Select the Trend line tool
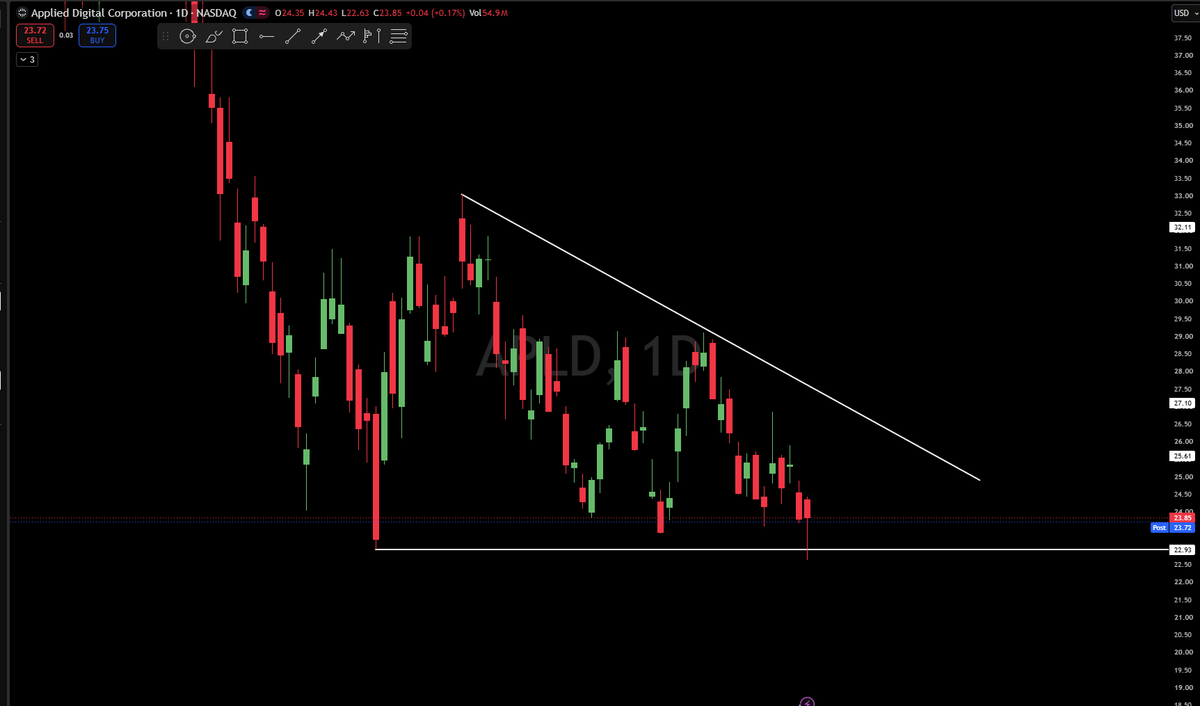The image size is (1200, 706). (x=292, y=37)
